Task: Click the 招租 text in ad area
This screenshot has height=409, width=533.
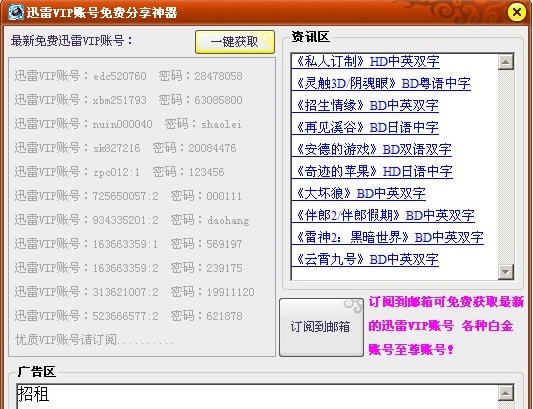Action: click(x=33, y=394)
